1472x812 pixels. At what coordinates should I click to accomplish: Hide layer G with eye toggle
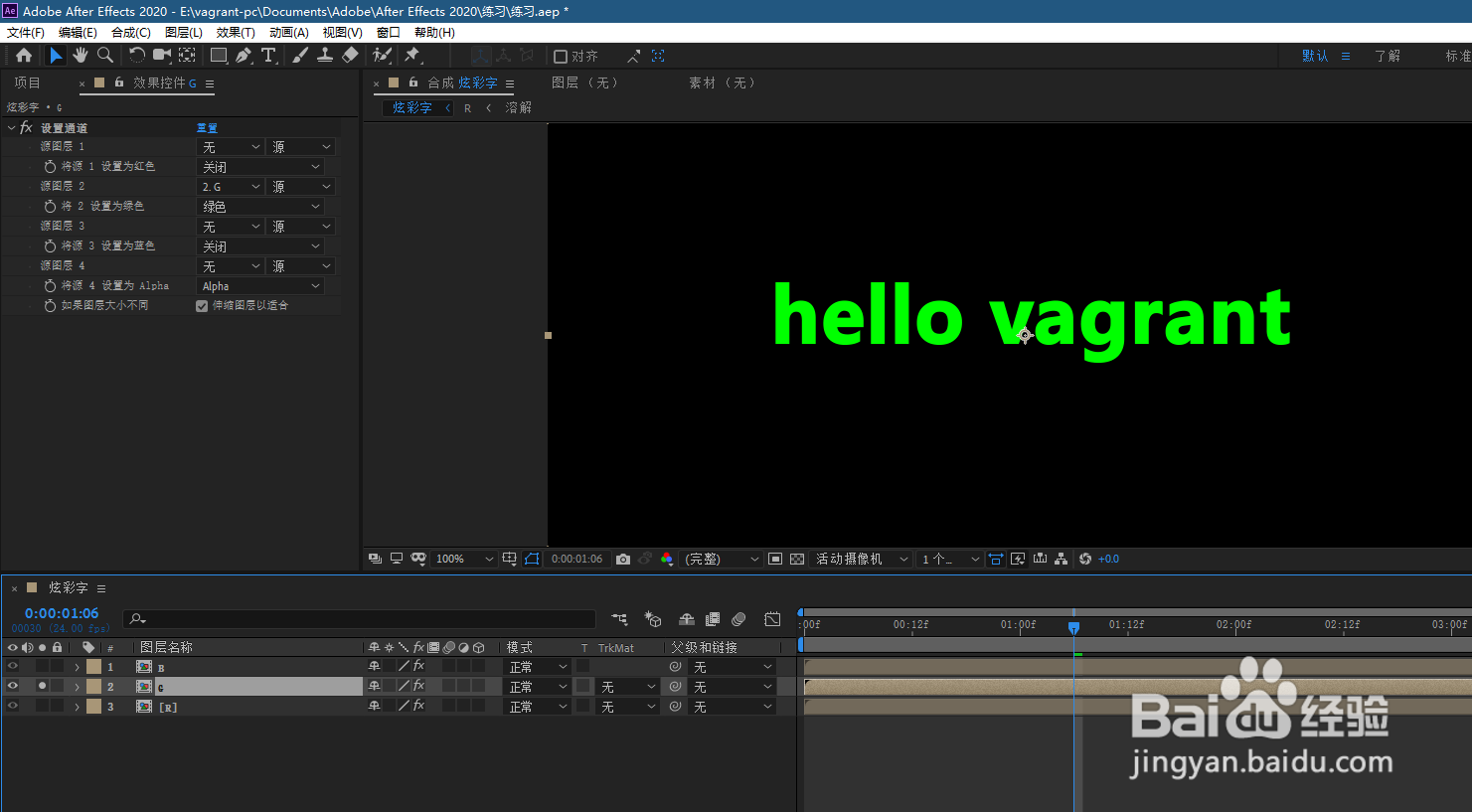click(13, 686)
